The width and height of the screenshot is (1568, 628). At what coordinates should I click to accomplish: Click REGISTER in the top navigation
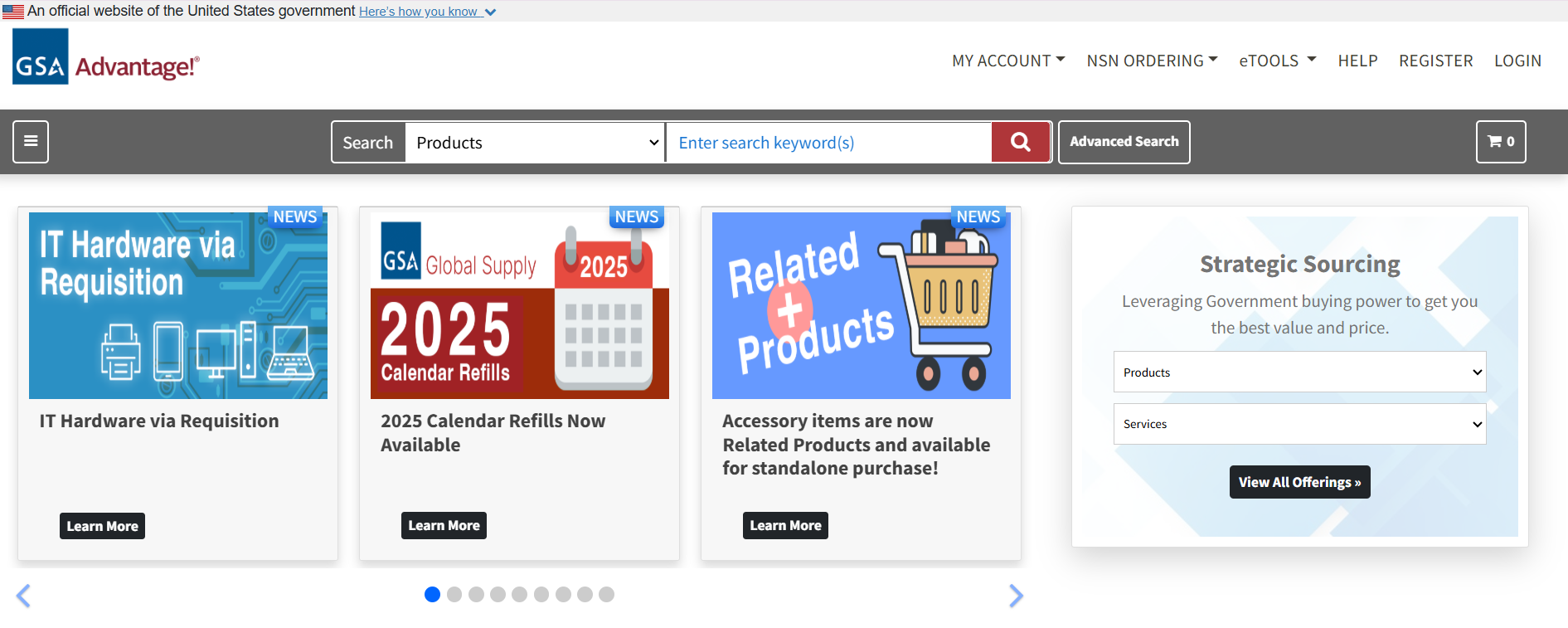(1435, 61)
